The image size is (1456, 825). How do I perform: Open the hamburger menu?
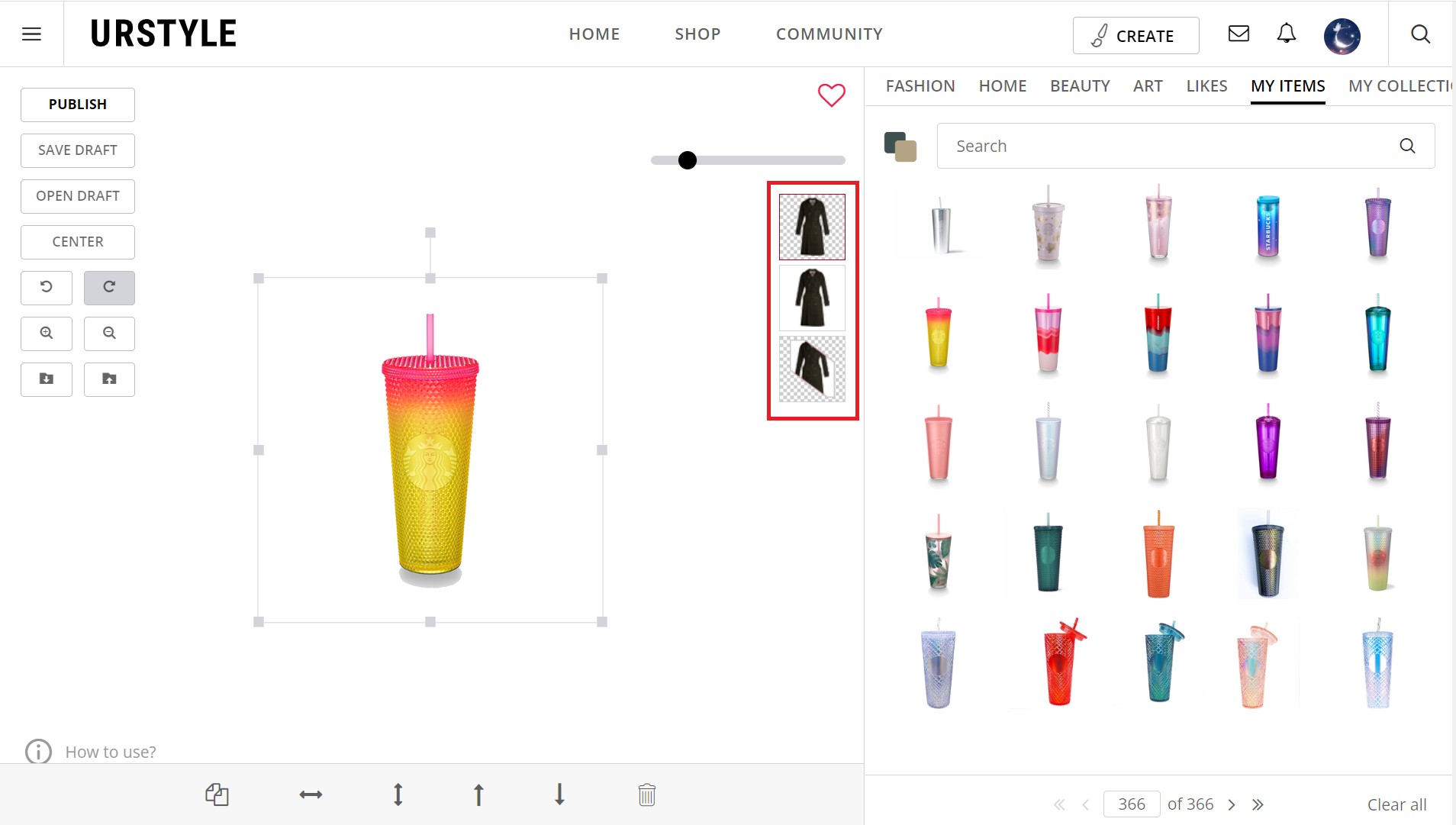[31, 34]
